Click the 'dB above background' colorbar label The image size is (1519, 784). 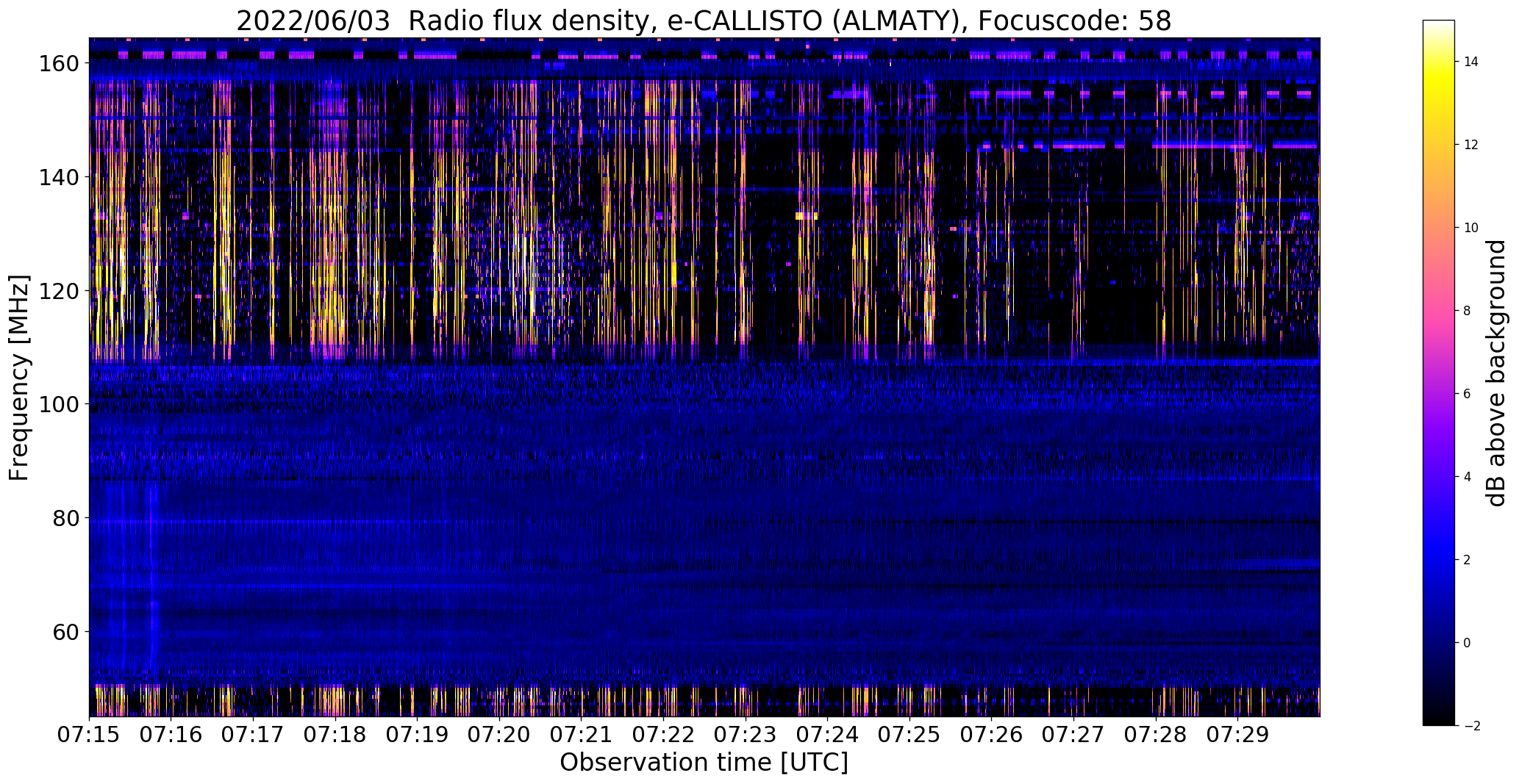click(x=1497, y=373)
